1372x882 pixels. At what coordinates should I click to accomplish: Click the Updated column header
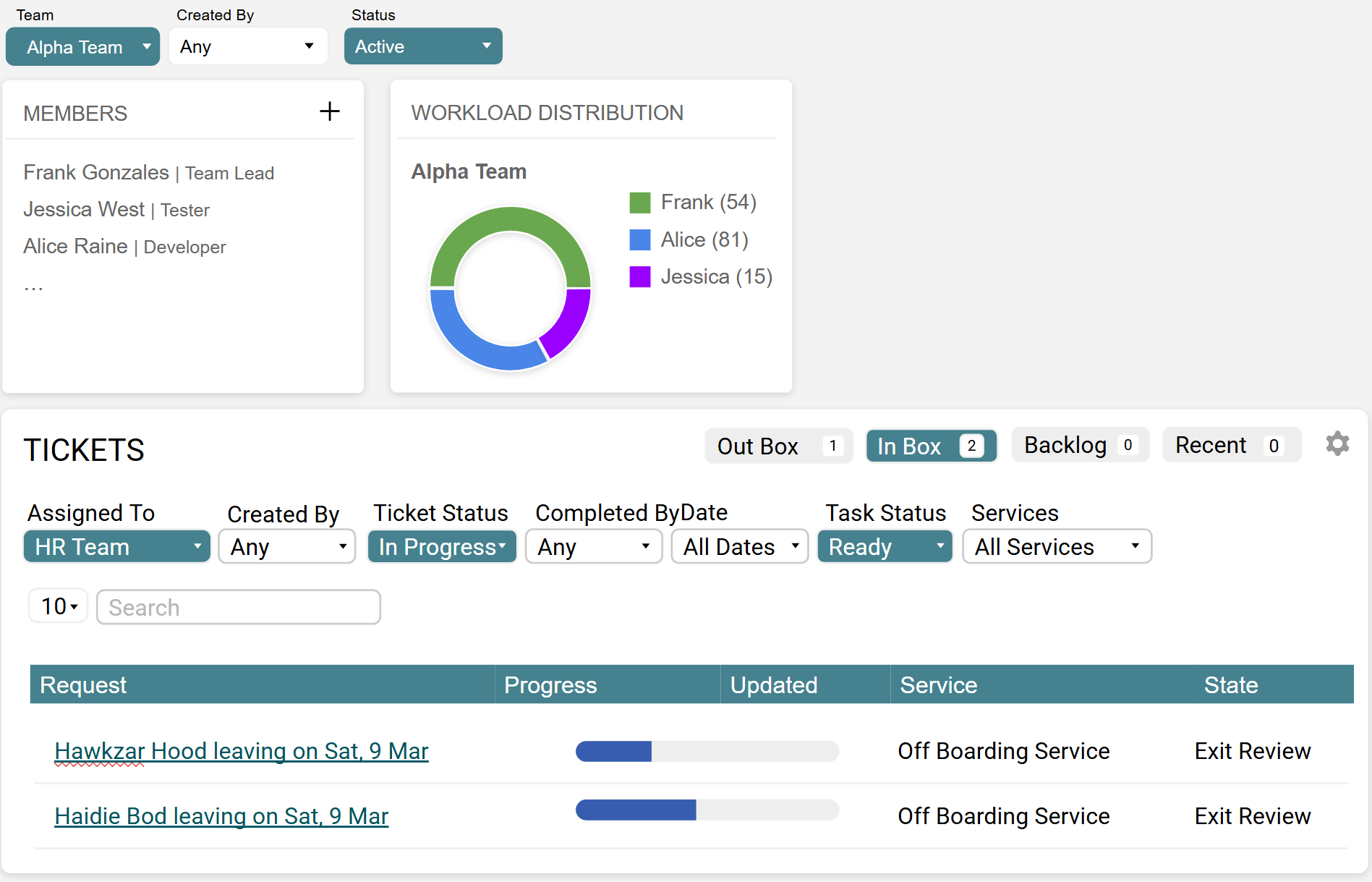tap(773, 684)
